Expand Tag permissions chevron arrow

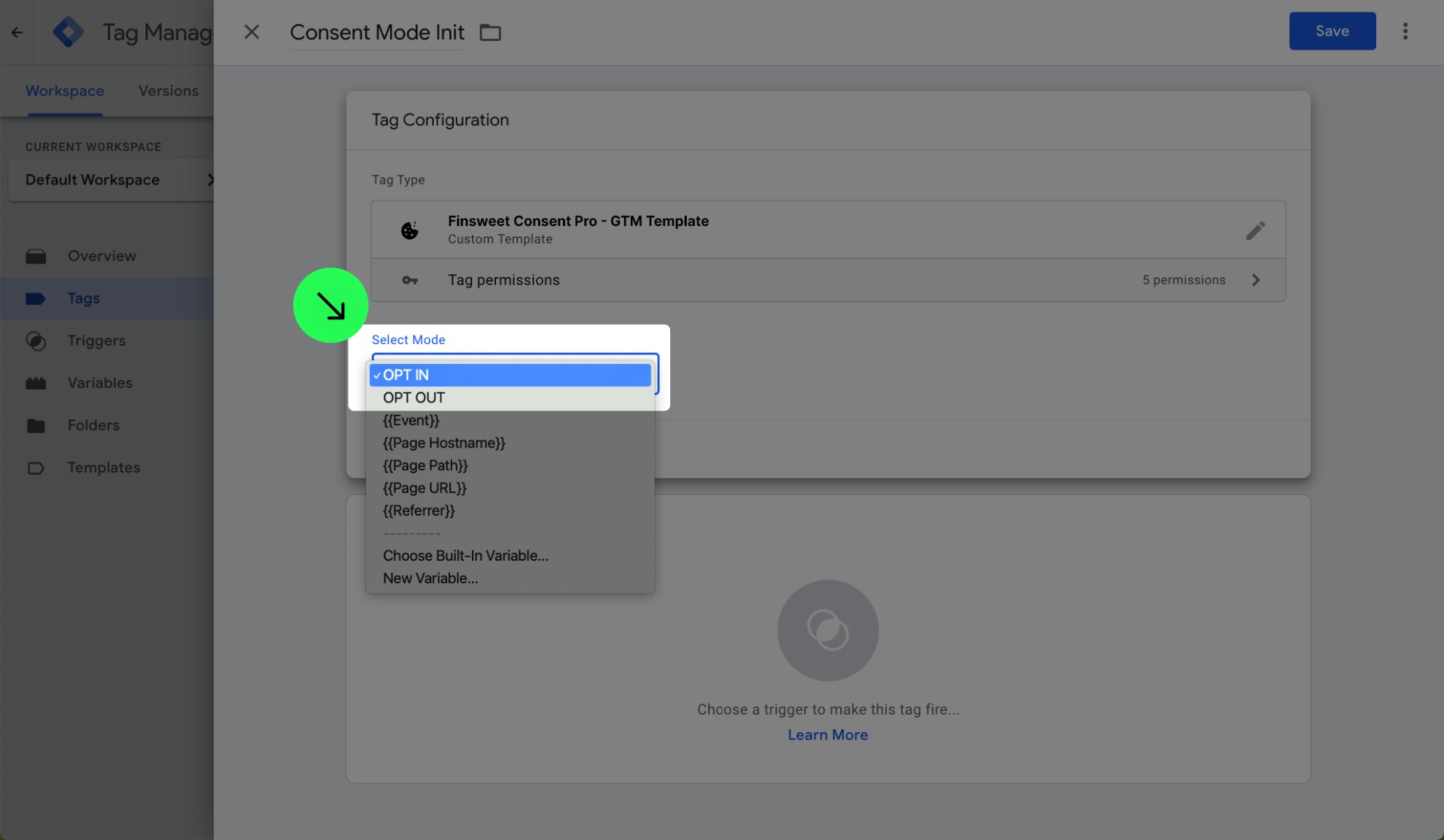click(x=1256, y=280)
